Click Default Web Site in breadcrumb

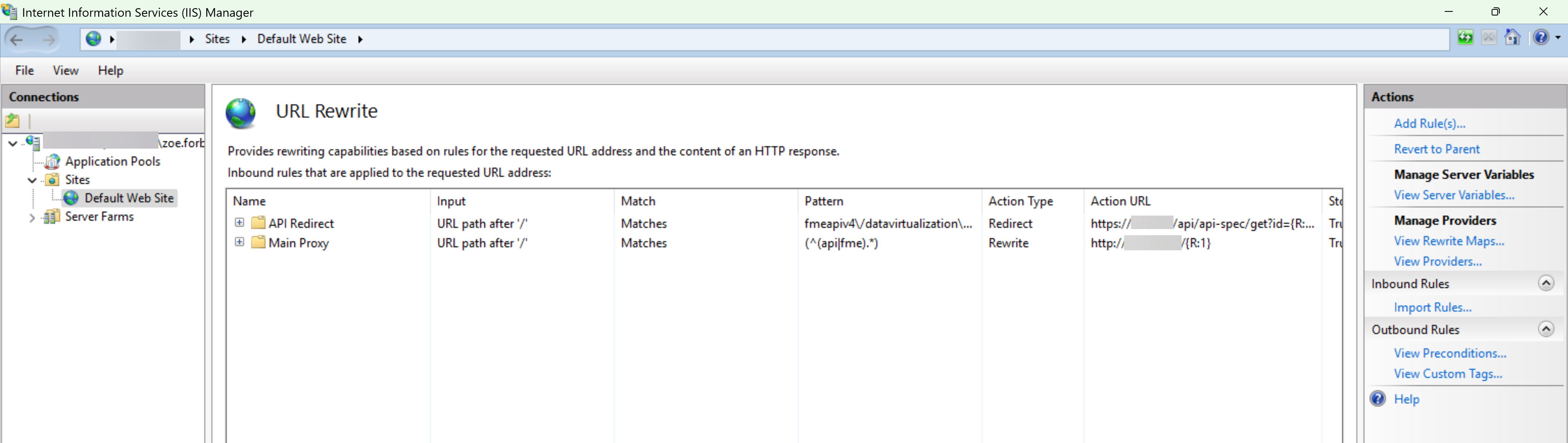click(302, 39)
